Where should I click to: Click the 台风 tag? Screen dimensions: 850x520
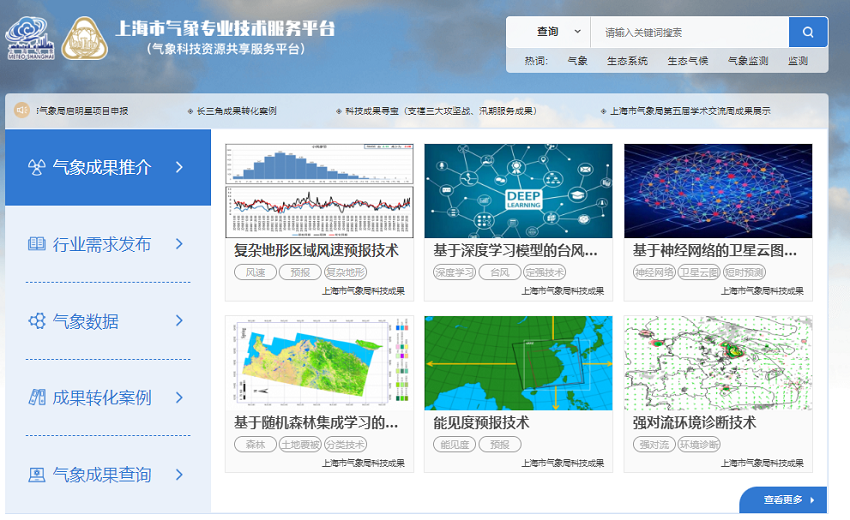pos(499,272)
